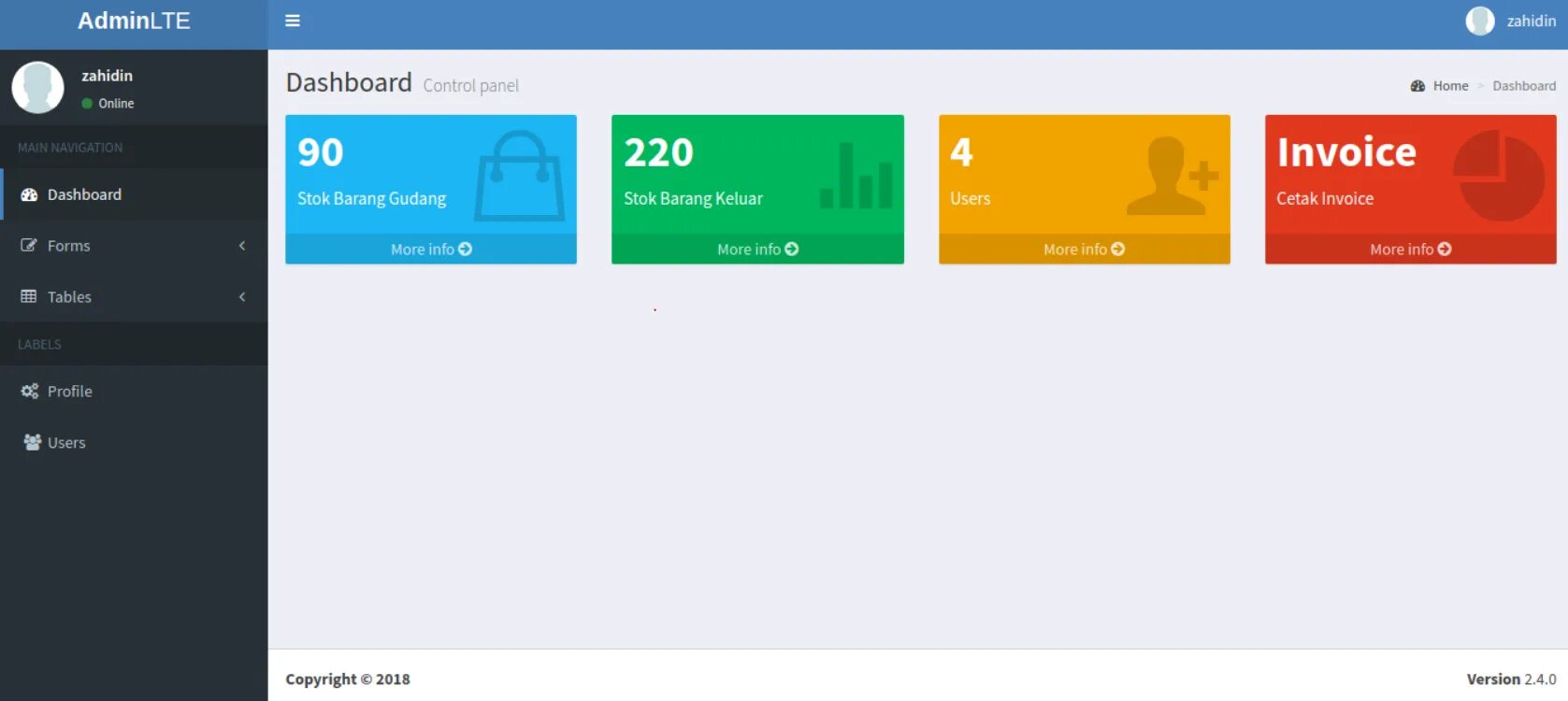1568x701 pixels.
Task: Click the arrow icon in Stok Barang Gudang footer
Action: [465, 249]
